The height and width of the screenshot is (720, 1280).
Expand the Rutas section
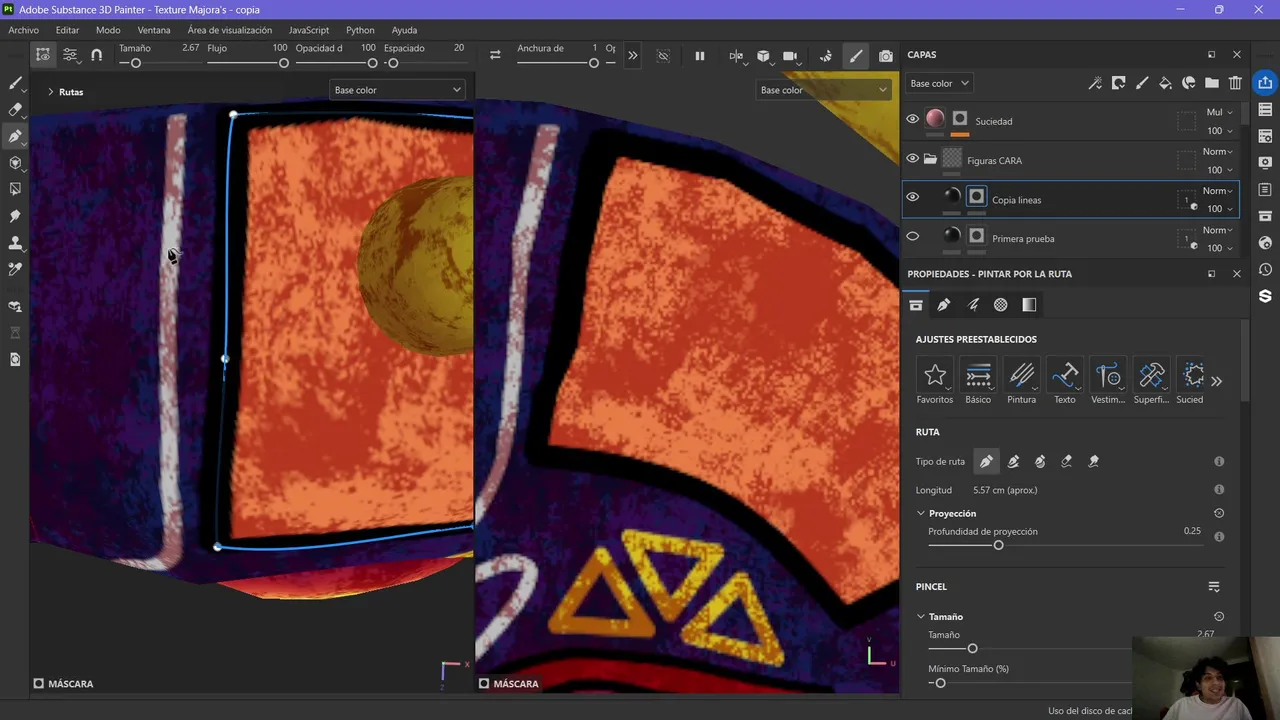click(51, 92)
